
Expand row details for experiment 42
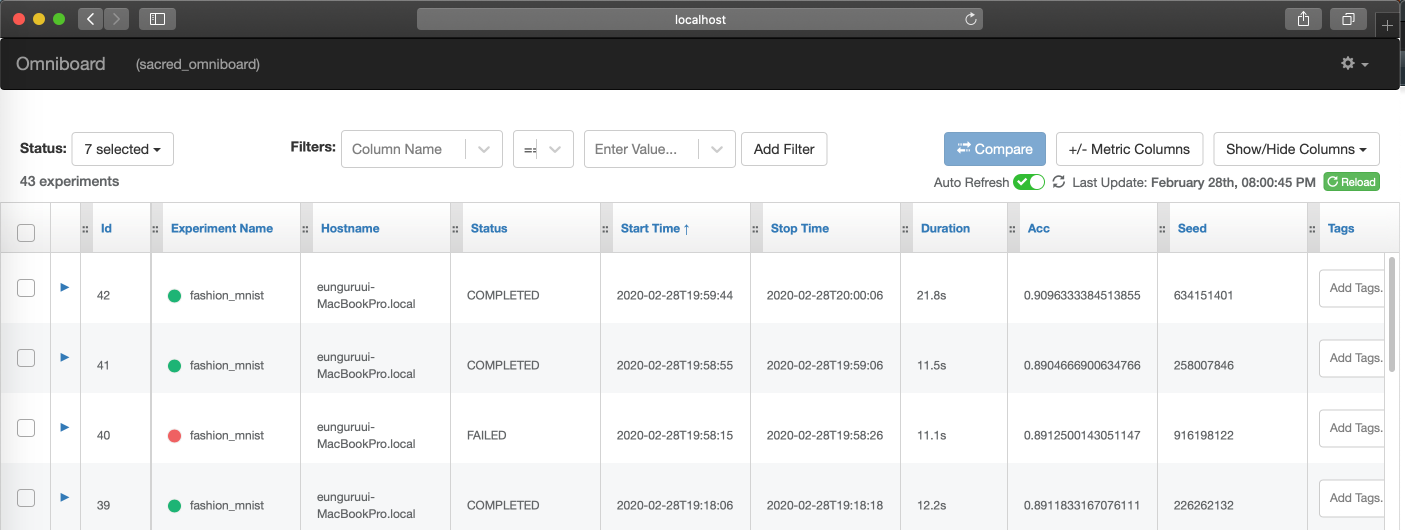(x=65, y=287)
